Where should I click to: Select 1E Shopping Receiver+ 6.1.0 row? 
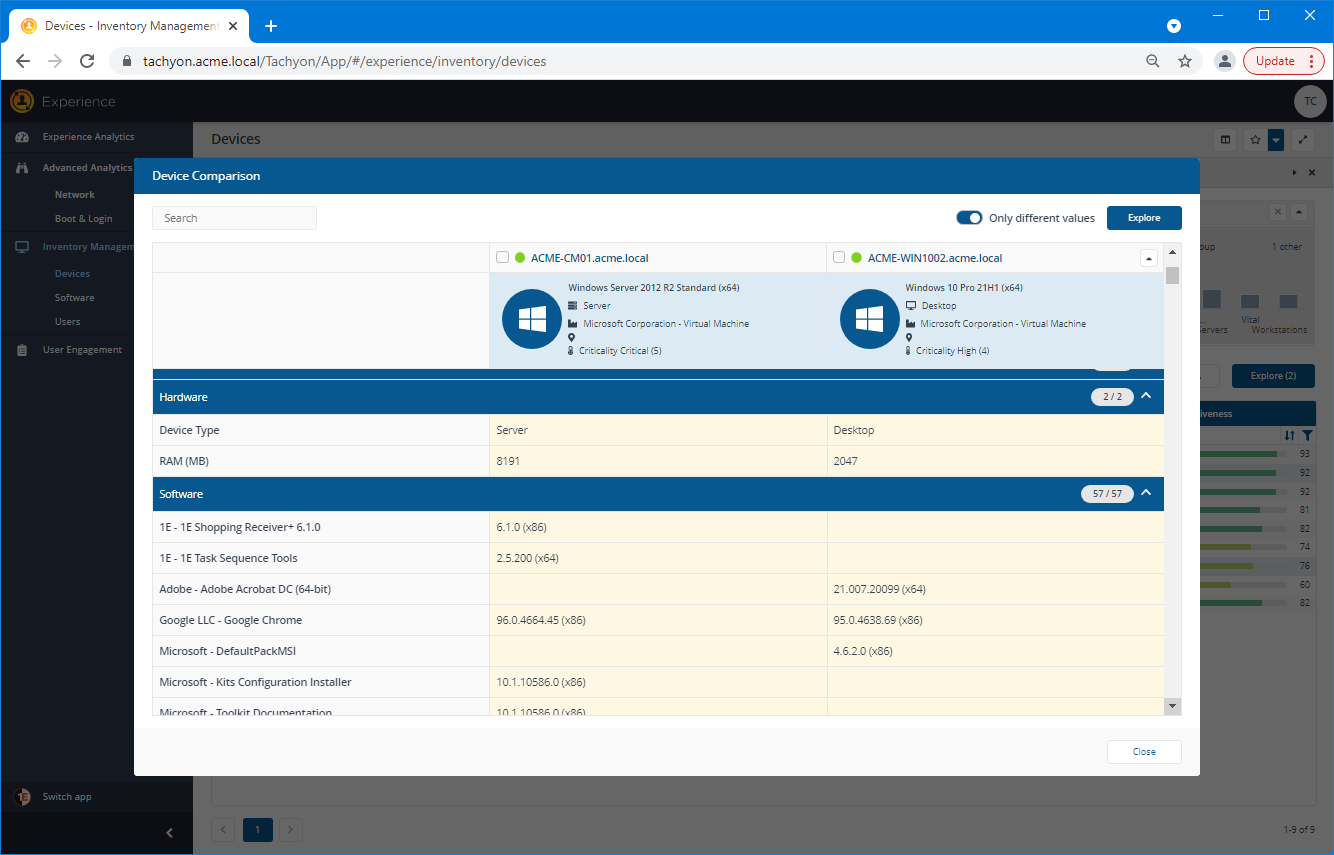tap(658, 527)
